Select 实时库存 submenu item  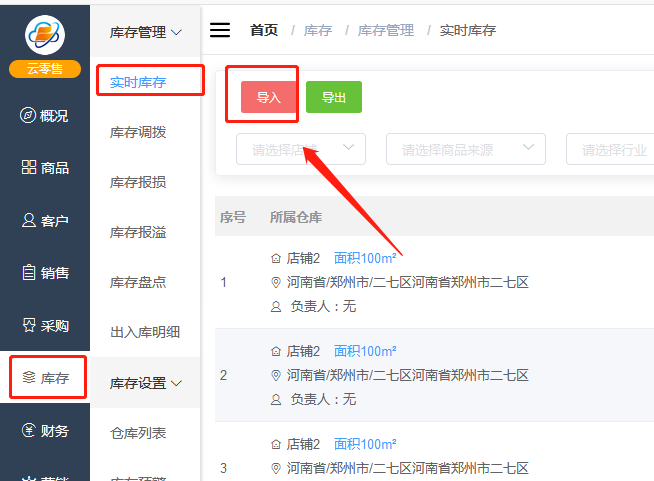[138, 82]
